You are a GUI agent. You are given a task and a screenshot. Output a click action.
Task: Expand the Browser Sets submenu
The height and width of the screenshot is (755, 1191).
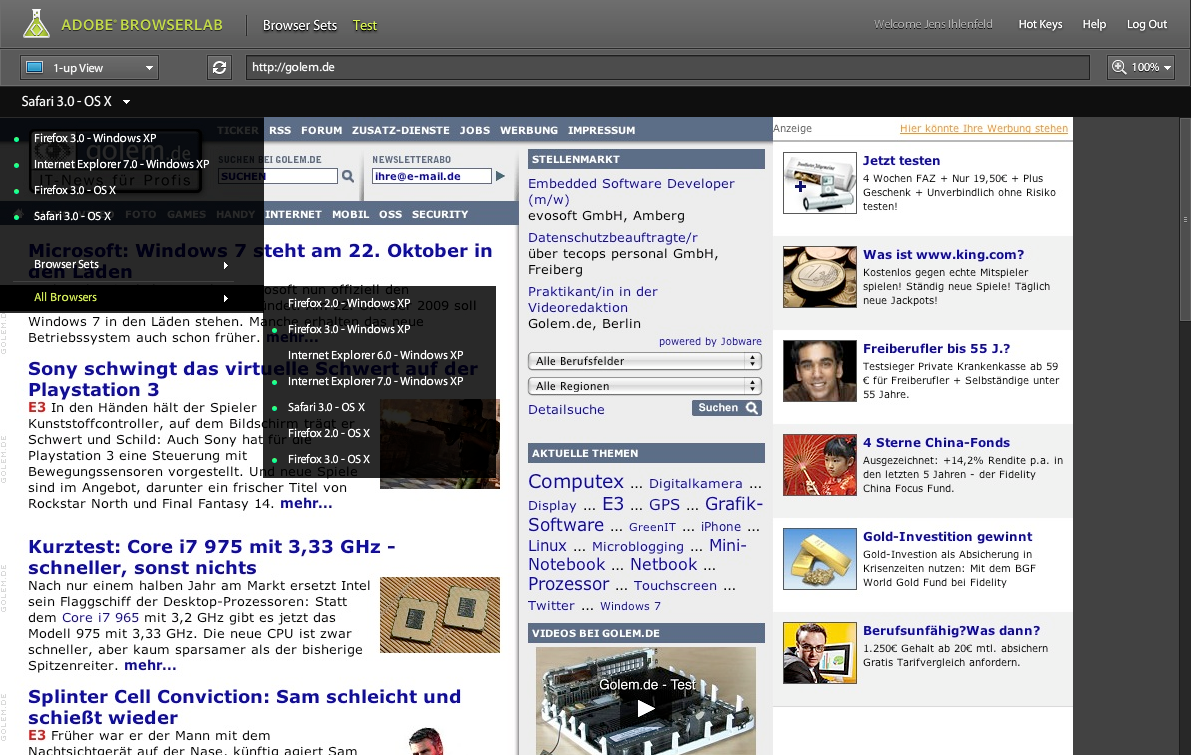(x=131, y=264)
